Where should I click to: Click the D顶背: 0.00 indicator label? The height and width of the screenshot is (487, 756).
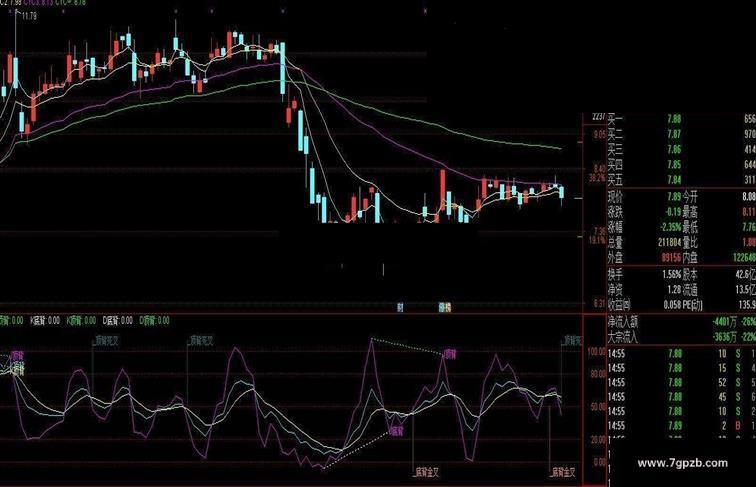(x=154, y=321)
